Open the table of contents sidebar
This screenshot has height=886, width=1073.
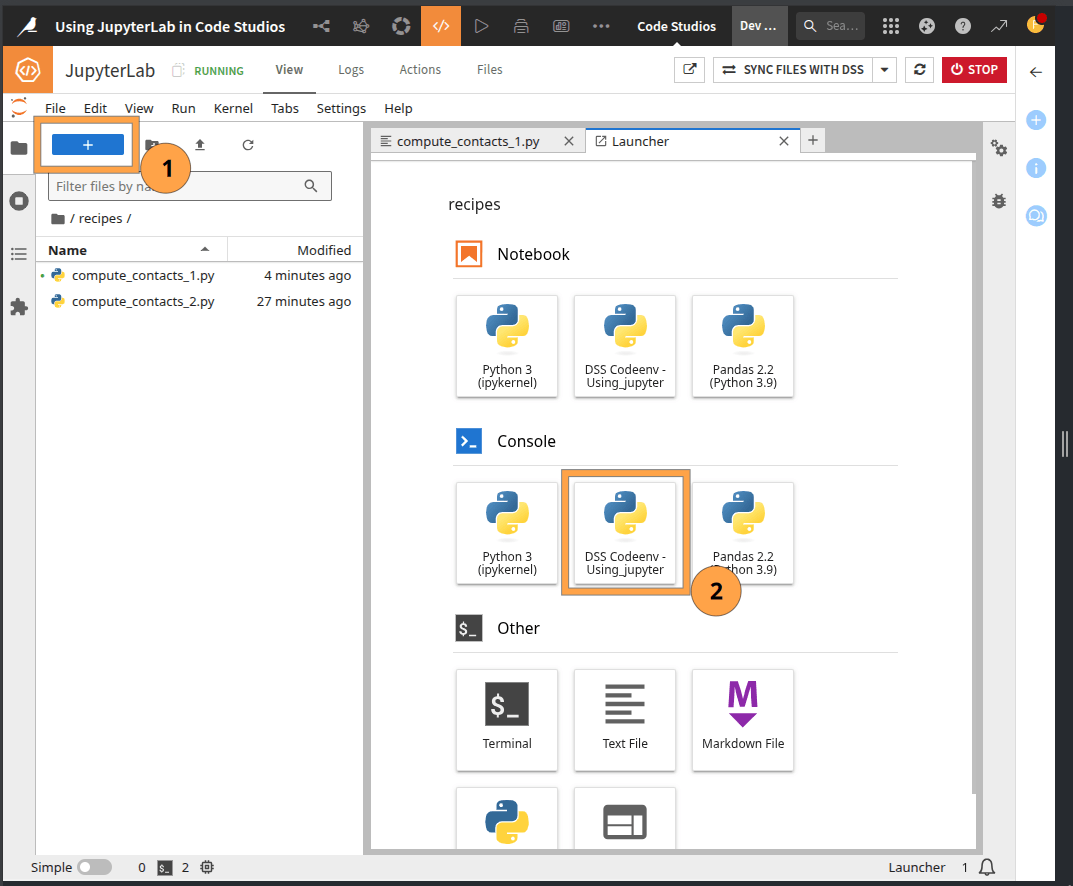coord(19,254)
